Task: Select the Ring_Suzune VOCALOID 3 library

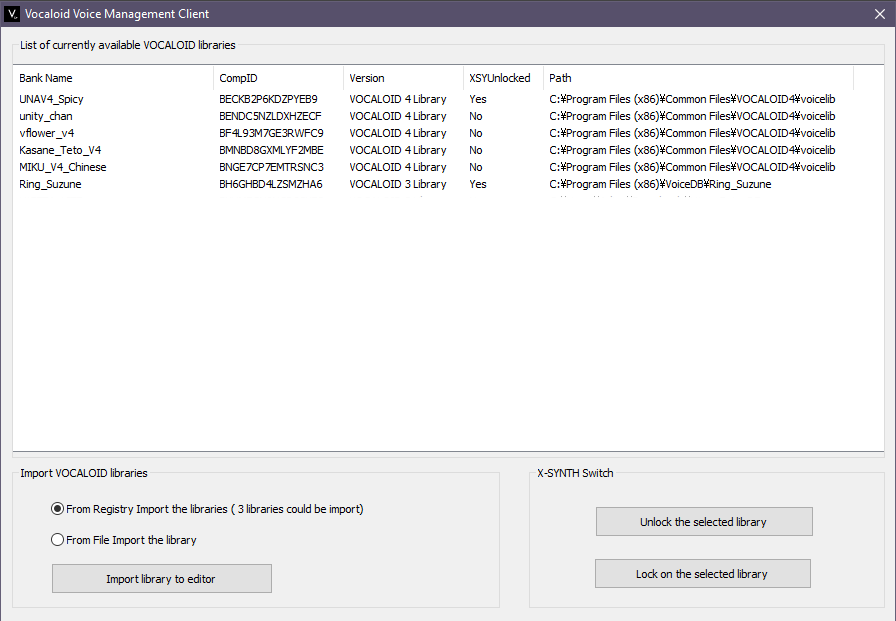Action: click(50, 184)
